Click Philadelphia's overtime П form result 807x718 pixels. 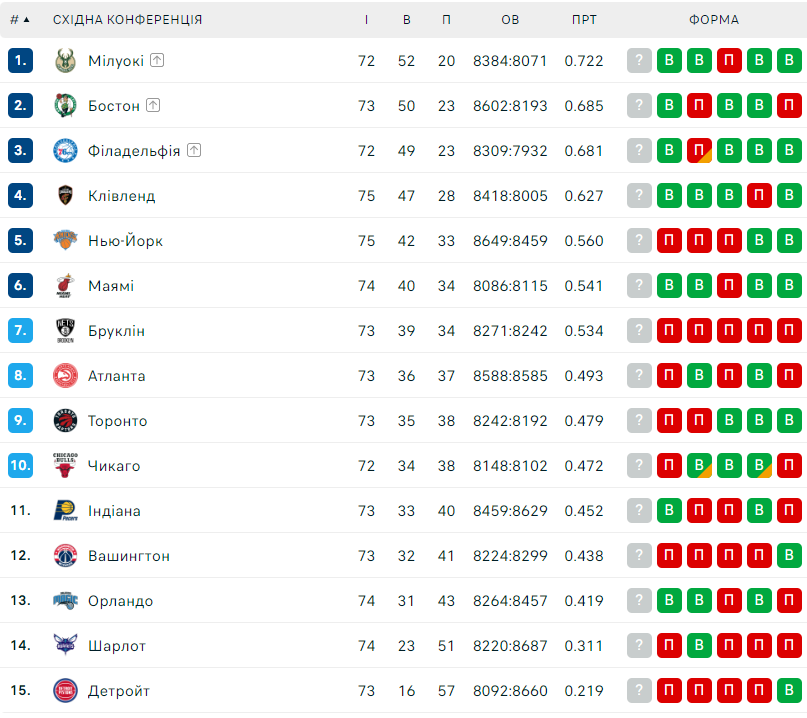(x=699, y=150)
